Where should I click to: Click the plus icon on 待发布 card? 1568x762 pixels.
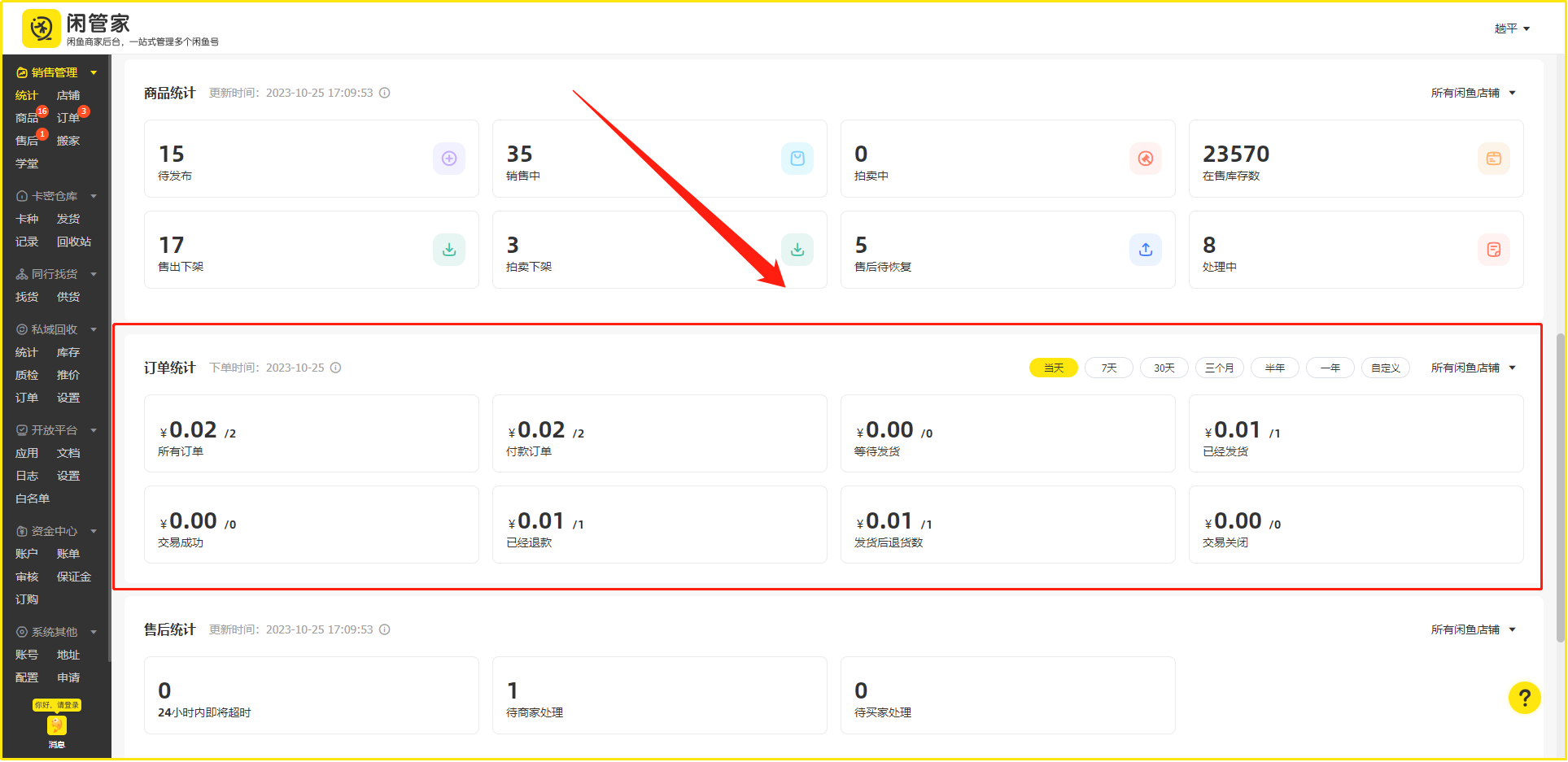(448, 159)
